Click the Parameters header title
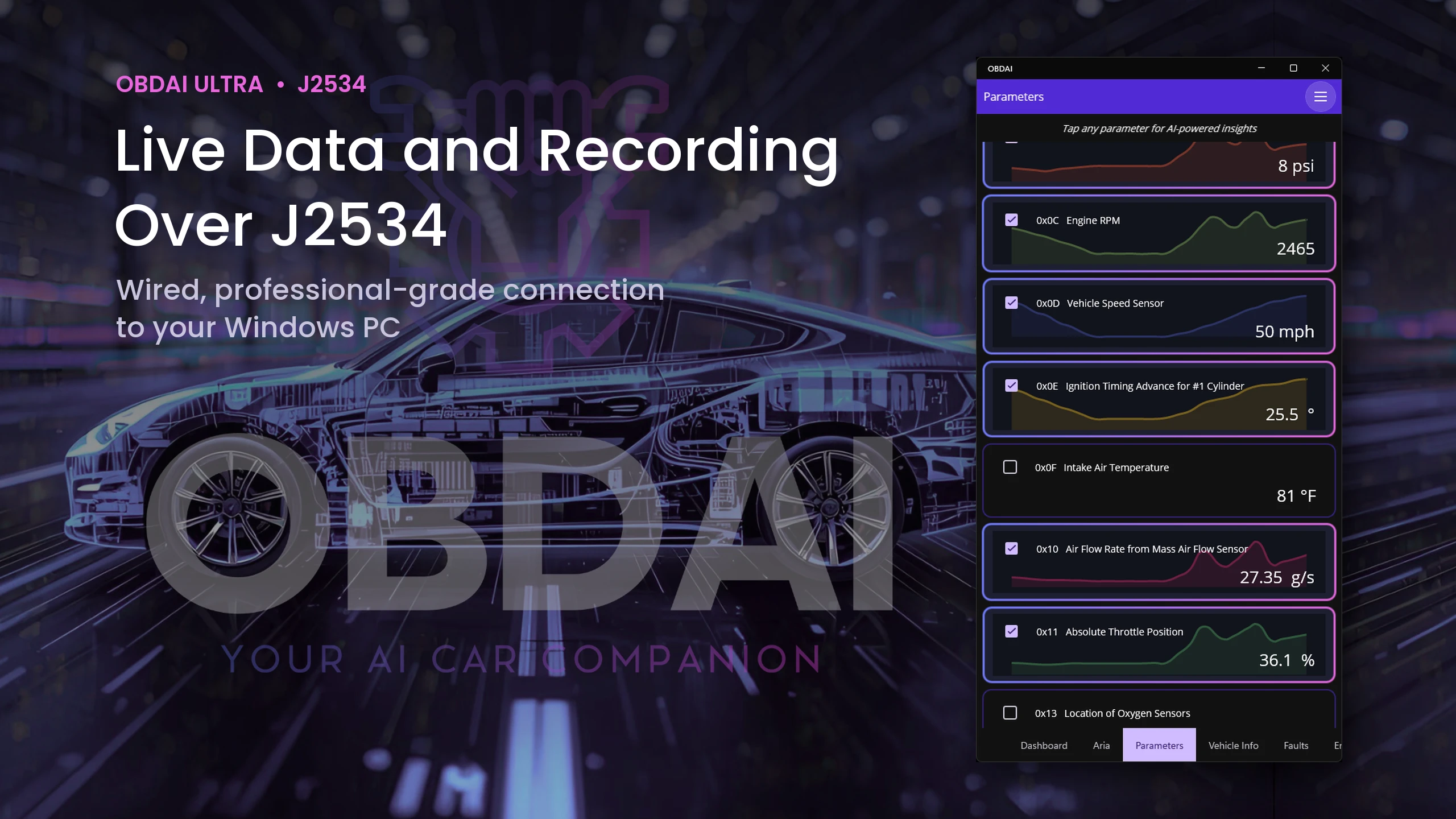Image resolution: width=1456 pixels, height=819 pixels. click(x=1013, y=97)
